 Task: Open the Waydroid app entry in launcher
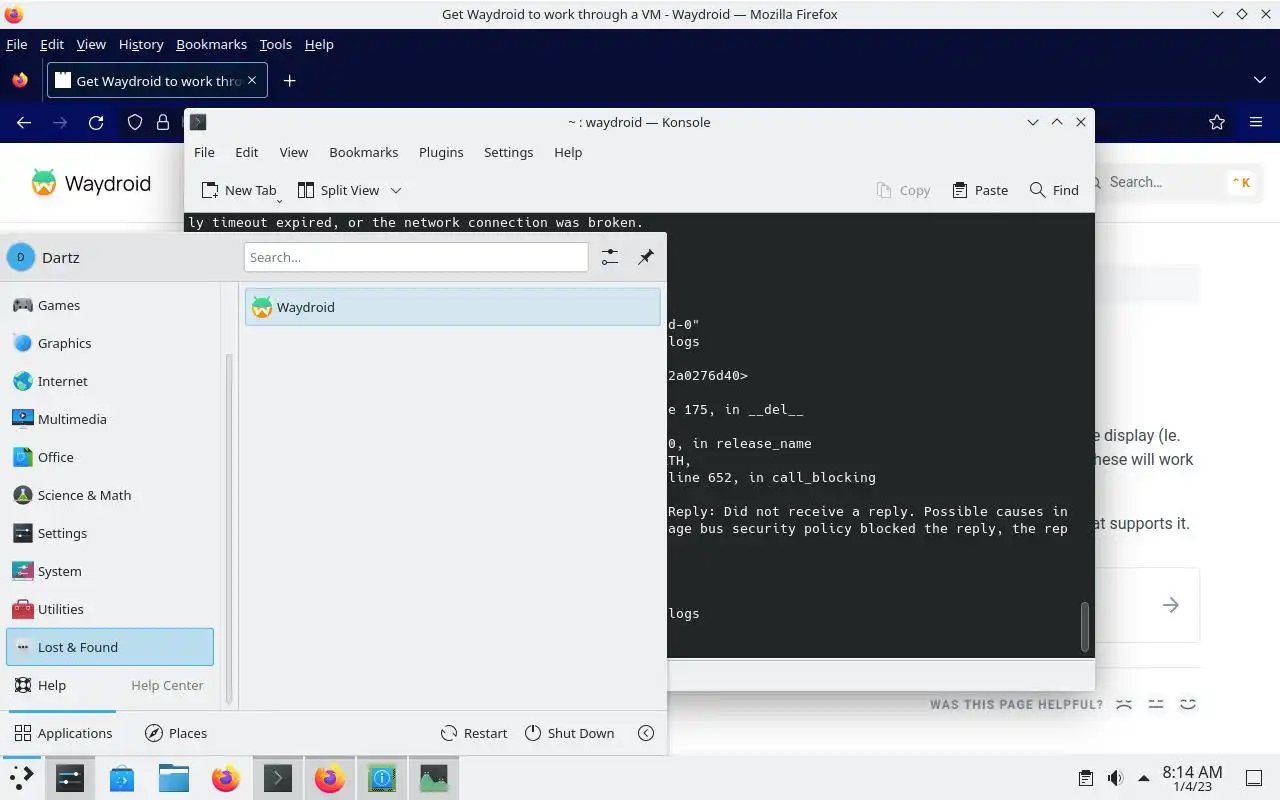pos(452,307)
